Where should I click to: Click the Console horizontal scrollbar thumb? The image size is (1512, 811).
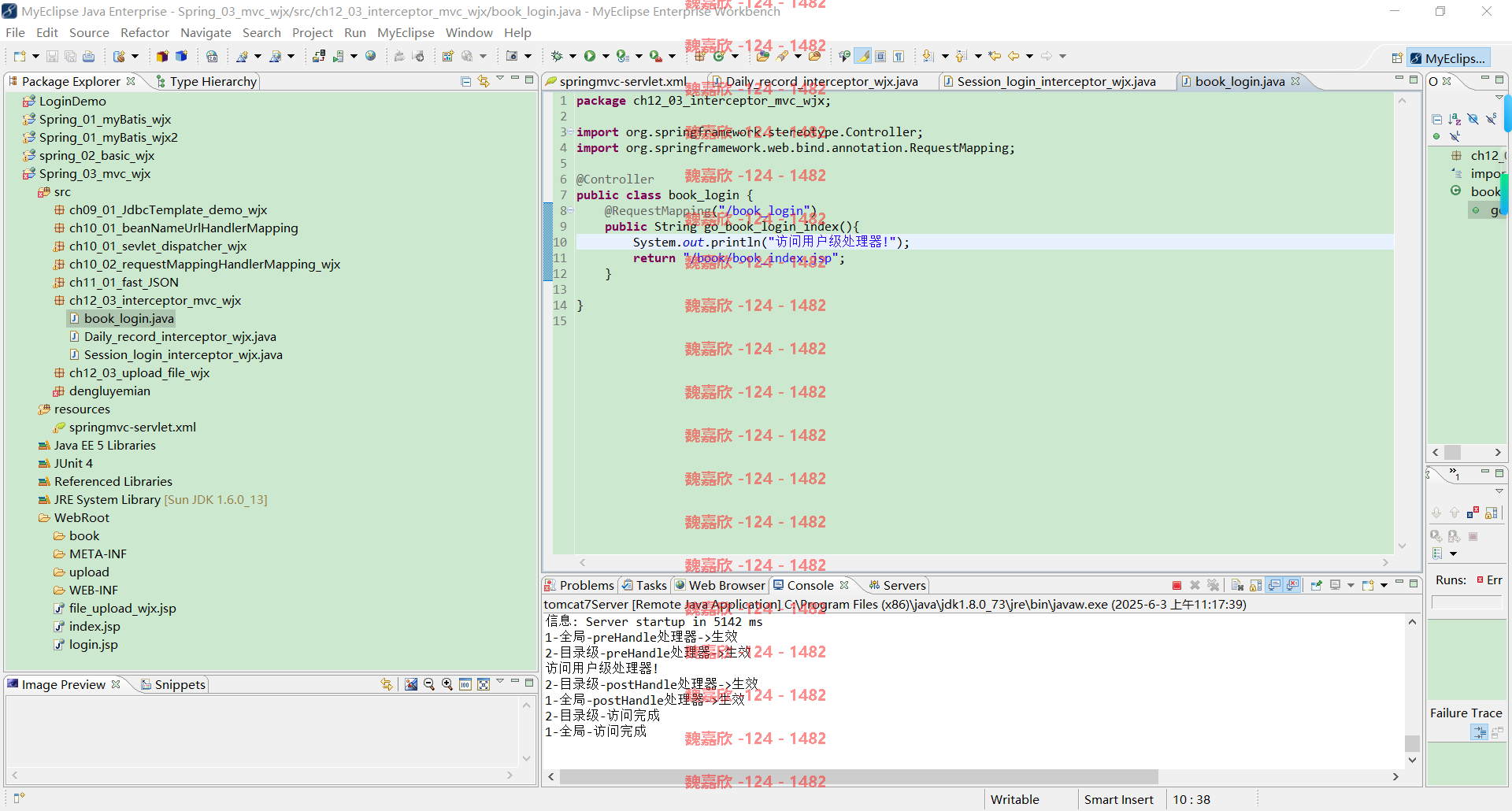pyautogui.click(x=858, y=776)
